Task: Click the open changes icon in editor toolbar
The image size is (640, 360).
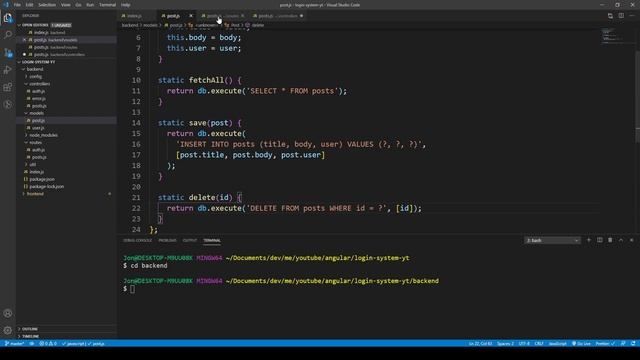Action: click(x=610, y=16)
